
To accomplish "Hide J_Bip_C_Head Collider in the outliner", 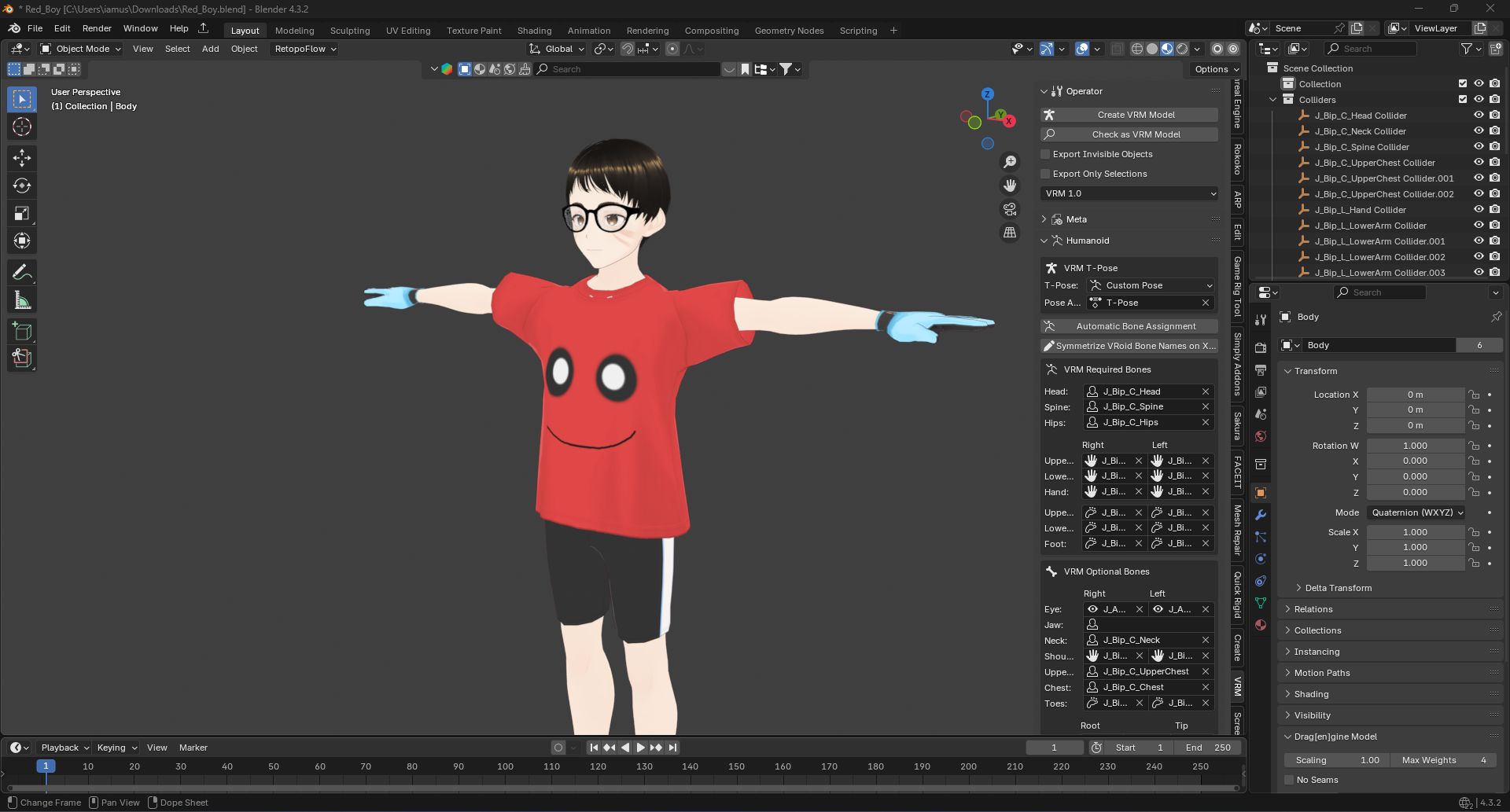I will (1479, 116).
